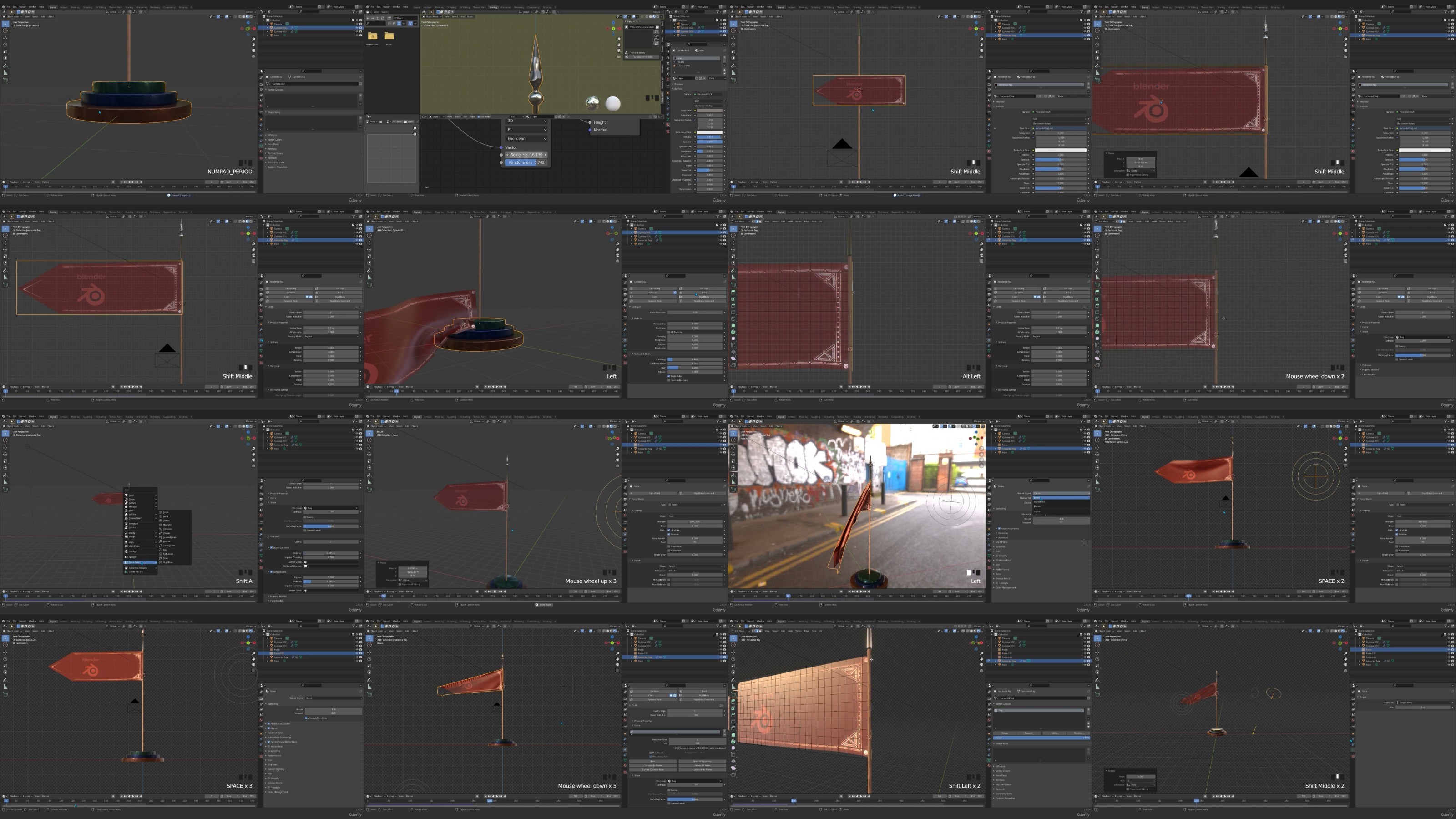The width and height of the screenshot is (1456, 819).
Task: Open the Euclidean distance dropdown
Action: pyautogui.click(x=526, y=138)
